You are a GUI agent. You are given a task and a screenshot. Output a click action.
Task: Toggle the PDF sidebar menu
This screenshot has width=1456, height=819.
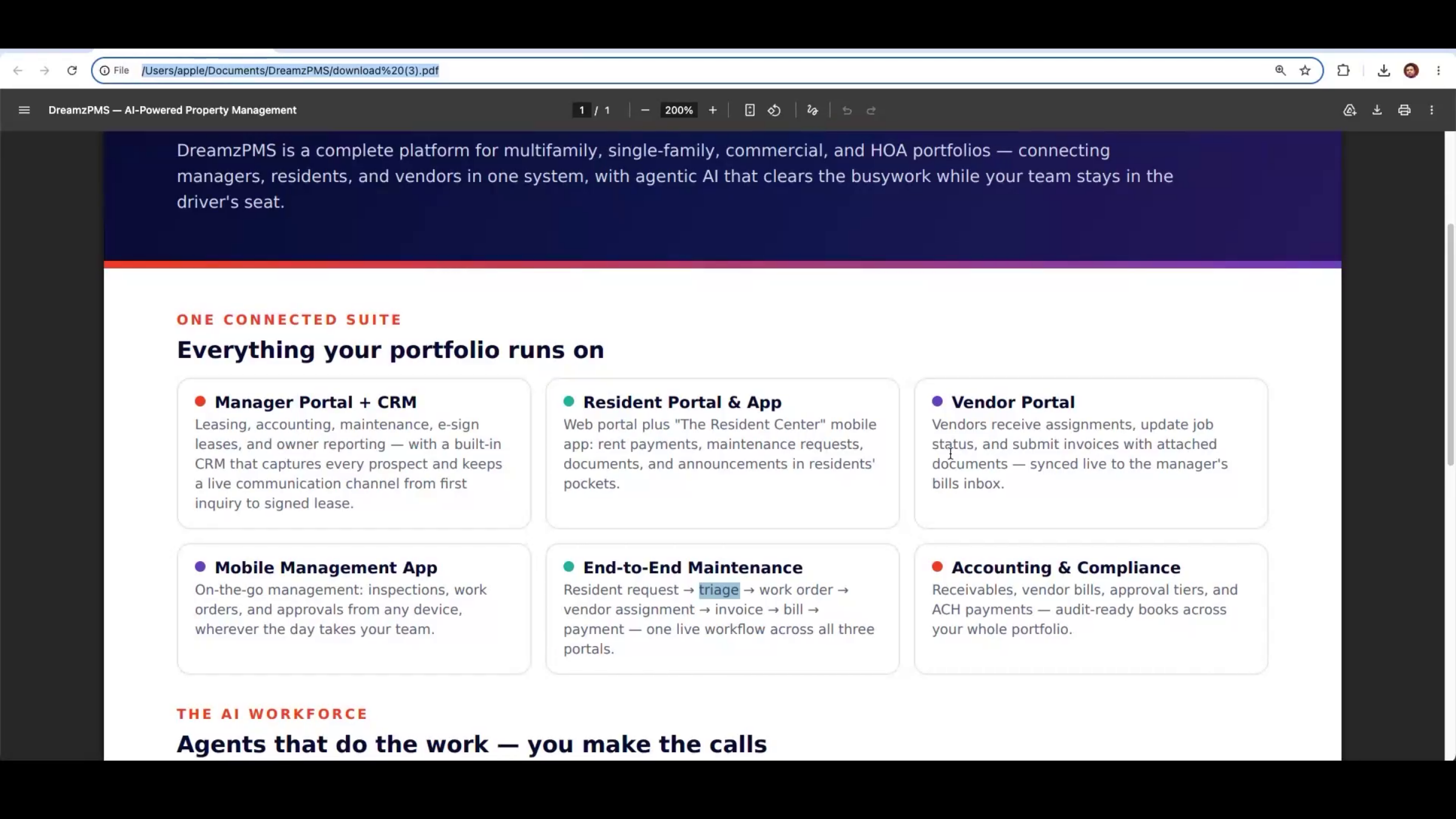click(x=24, y=110)
